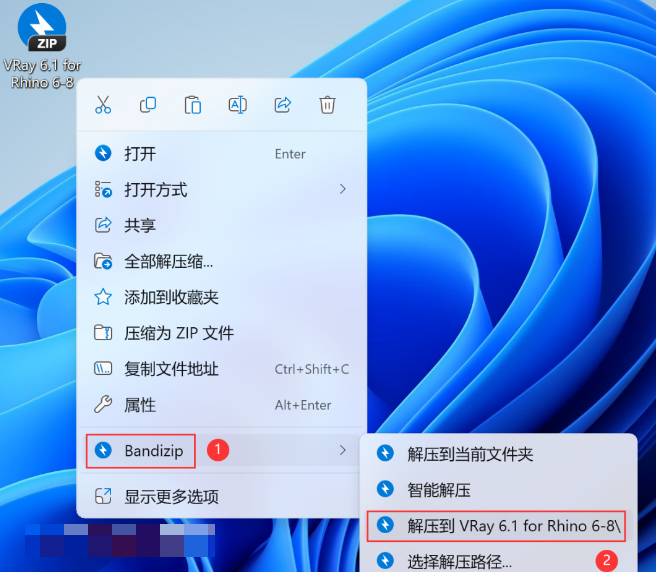The image size is (656, 572).
Task: Select 添加到收藏夹 entry
Action: point(222,298)
